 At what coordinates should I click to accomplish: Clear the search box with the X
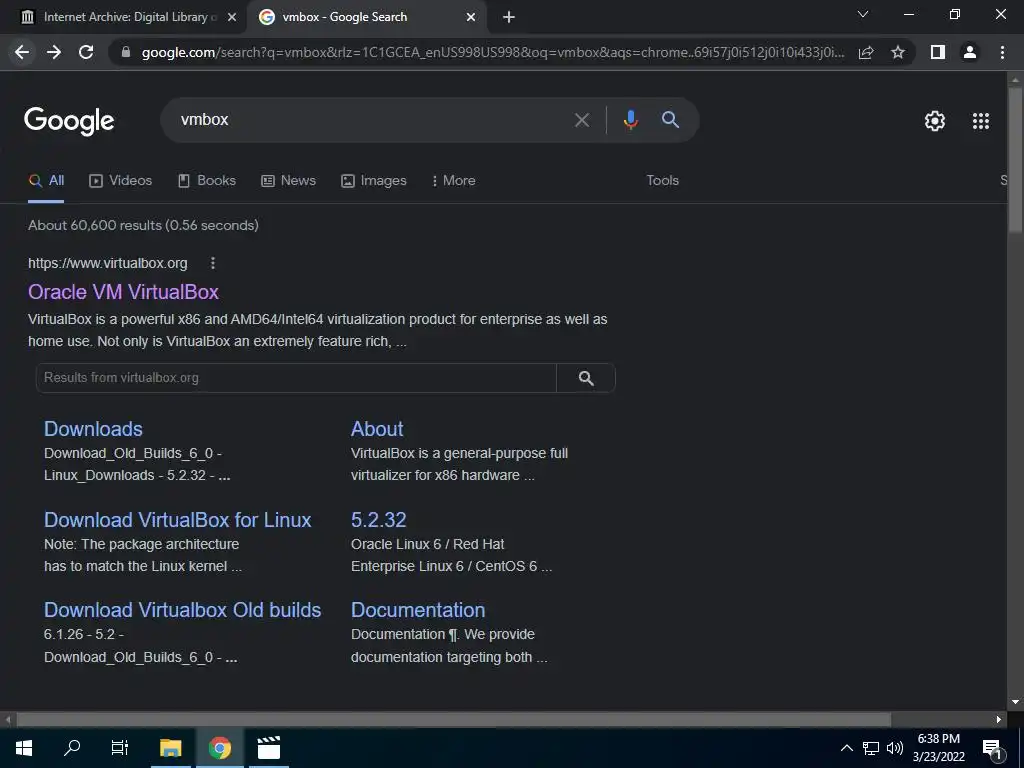(x=581, y=120)
